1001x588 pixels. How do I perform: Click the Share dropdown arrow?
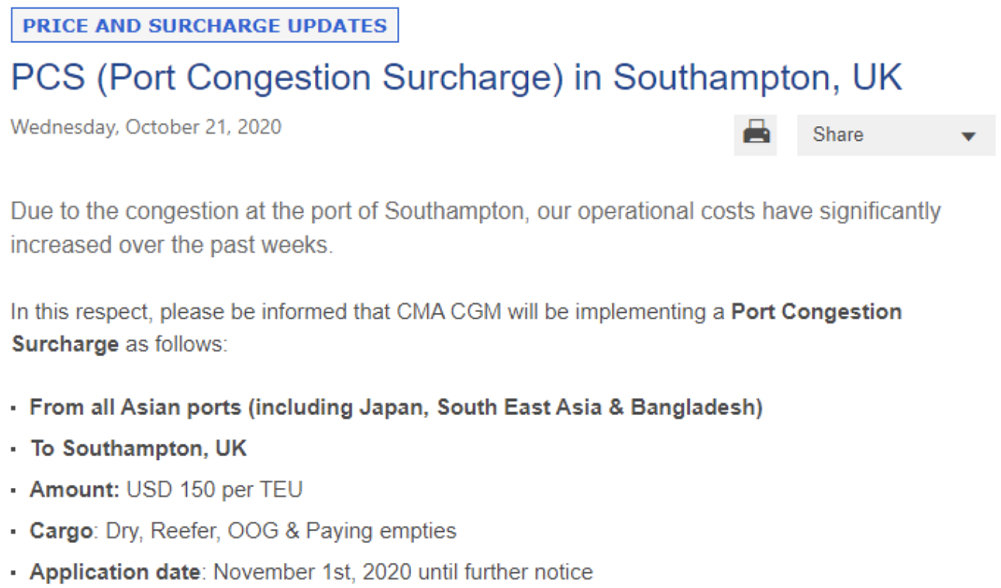pyautogui.click(x=968, y=136)
